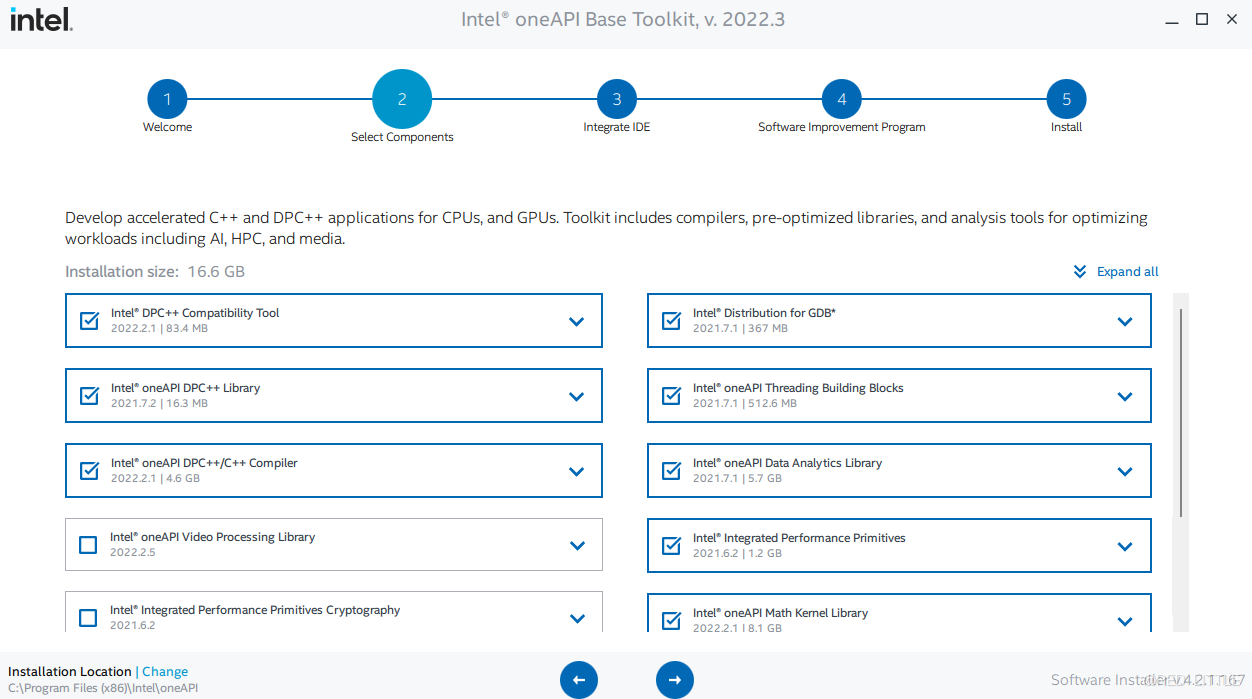Uncheck Intel oneAPI DPC++/C++ Compiler

click(90, 470)
